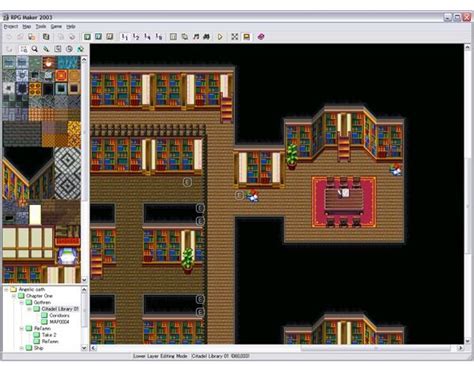
Task: Select the Ship map entry
Action: pyautogui.click(x=39, y=348)
